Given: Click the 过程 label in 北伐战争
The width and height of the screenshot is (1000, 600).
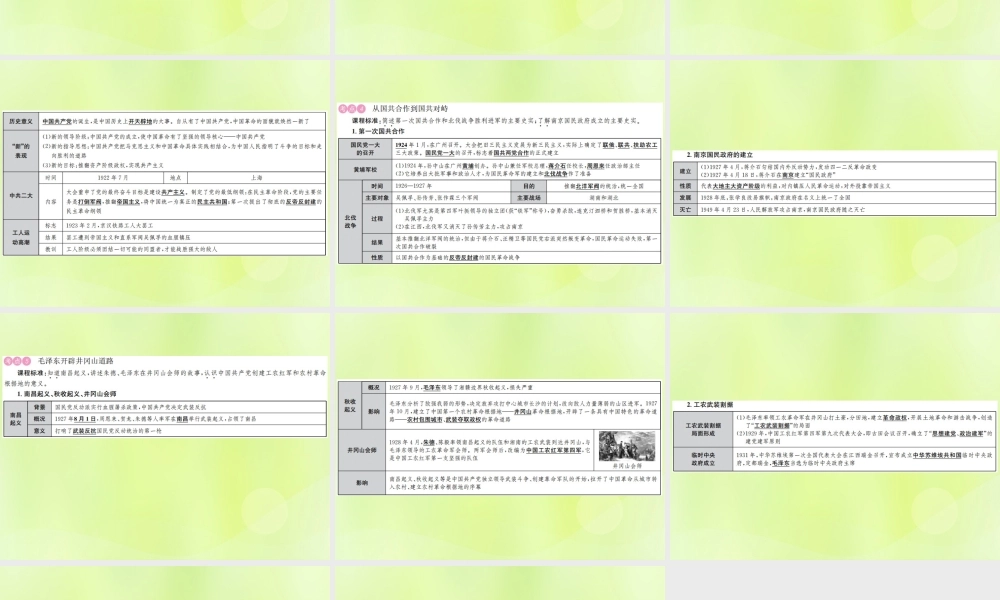Looking at the screenshot, I should tap(376, 219).
